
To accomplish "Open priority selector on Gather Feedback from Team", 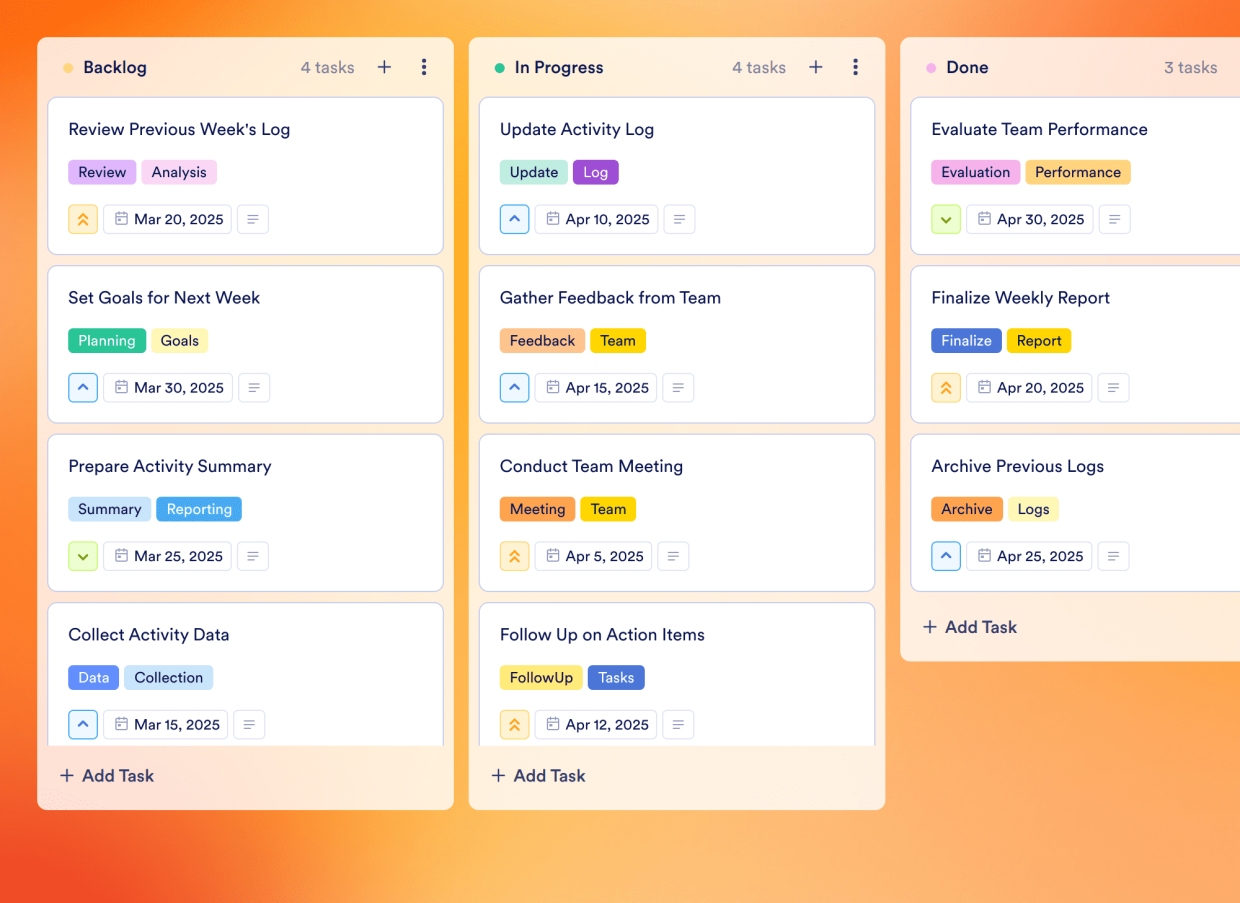I will 514,387.
